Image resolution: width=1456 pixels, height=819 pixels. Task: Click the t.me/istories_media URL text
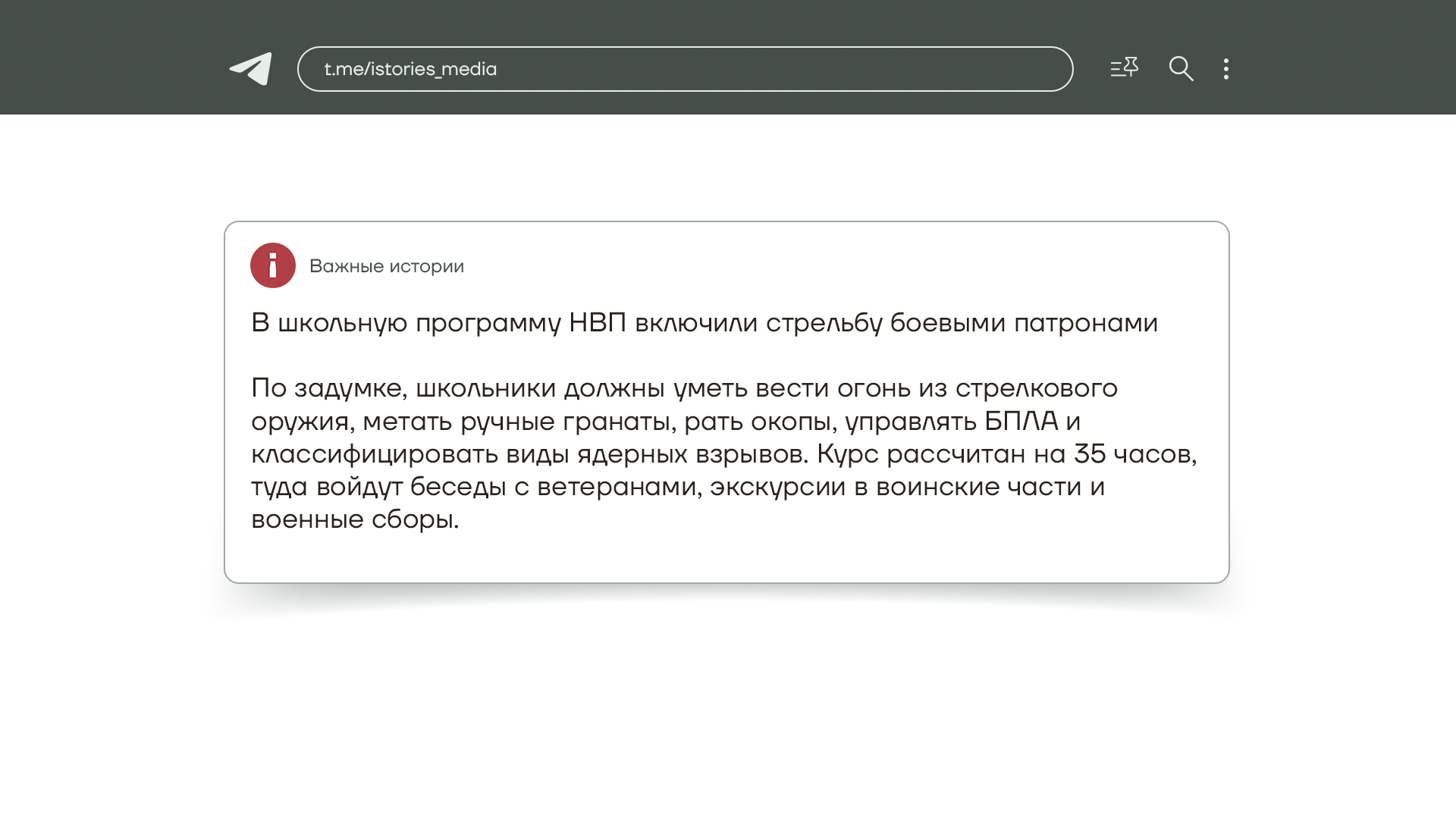click(410, 69)
